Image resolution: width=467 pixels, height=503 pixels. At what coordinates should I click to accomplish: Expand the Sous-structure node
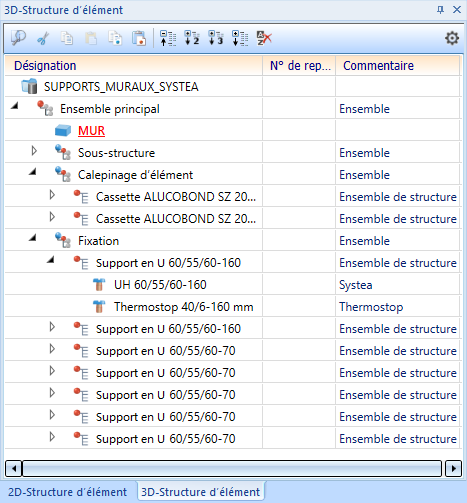34,151
